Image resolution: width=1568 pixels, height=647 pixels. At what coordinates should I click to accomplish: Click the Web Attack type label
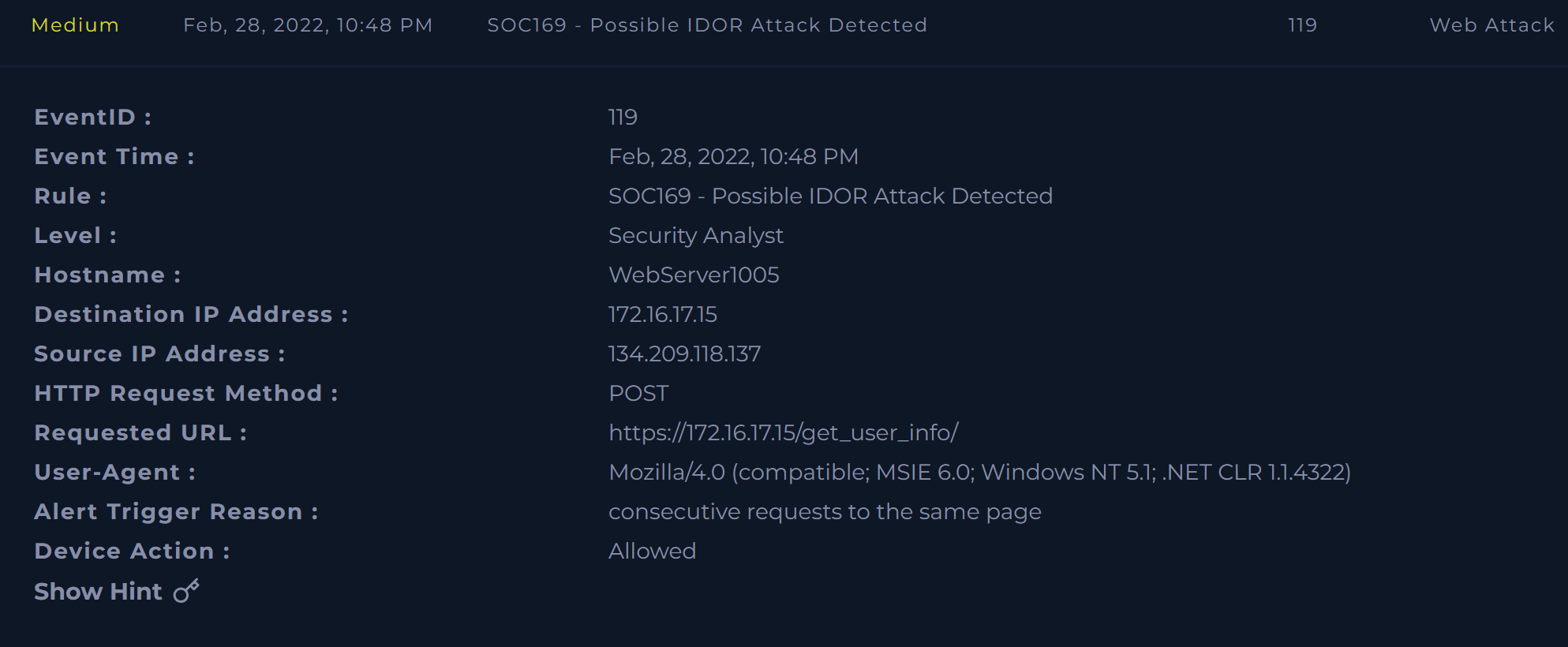click(x=1491, y=25)
